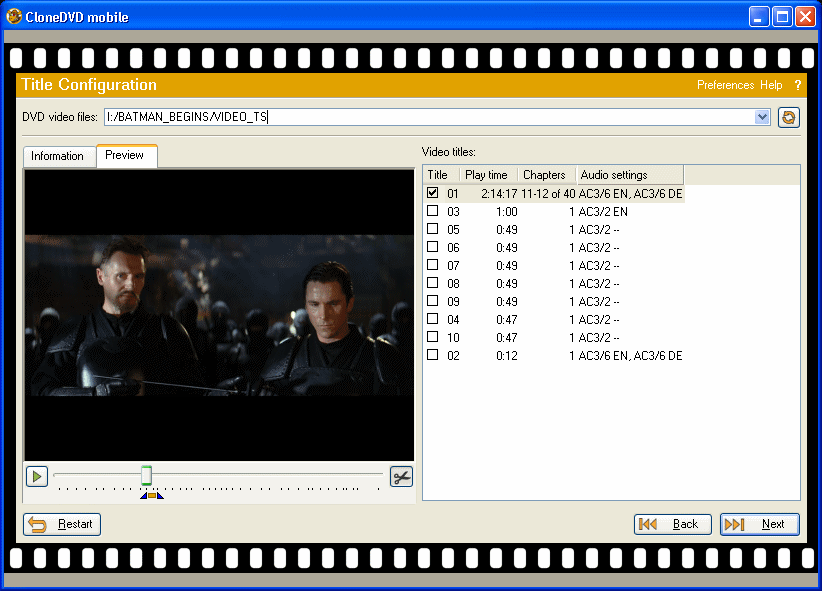This screenshot has height=591, width=822.
Task: Open the Help menu
Action: tap(771, 85)
